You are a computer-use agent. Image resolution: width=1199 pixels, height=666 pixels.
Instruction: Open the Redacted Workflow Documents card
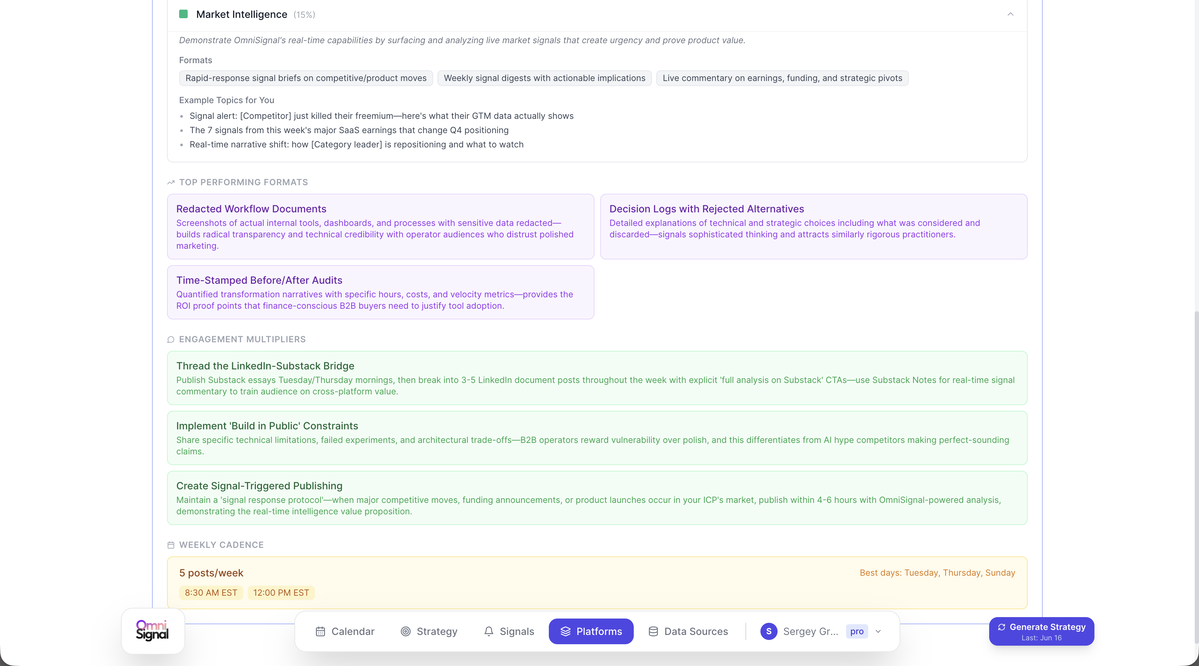point(380,226)
